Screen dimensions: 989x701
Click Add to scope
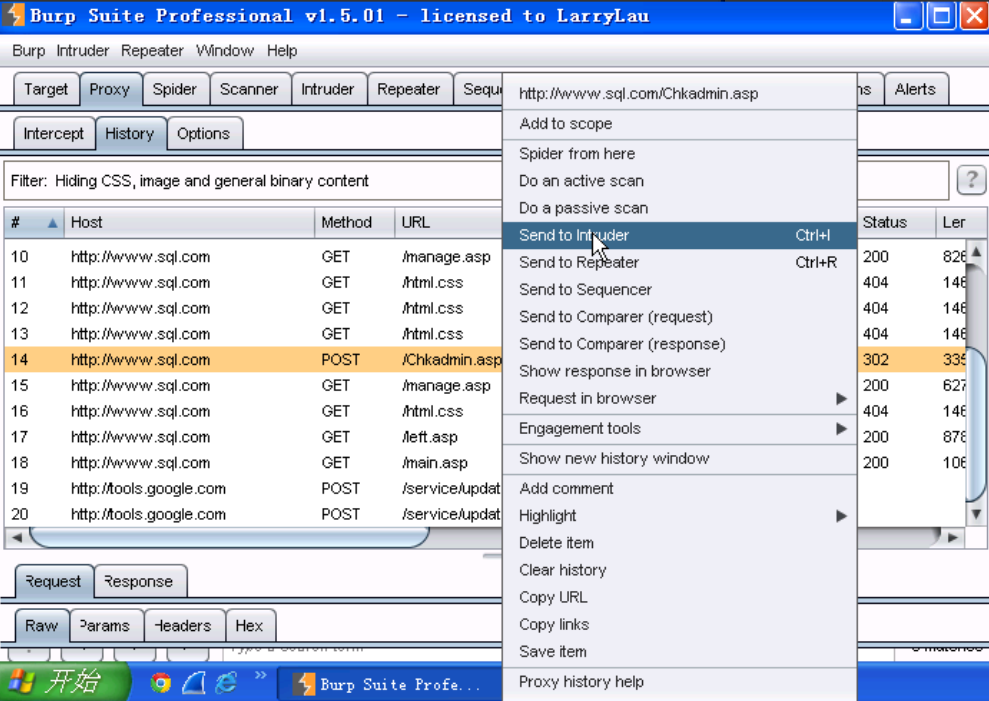679,124
